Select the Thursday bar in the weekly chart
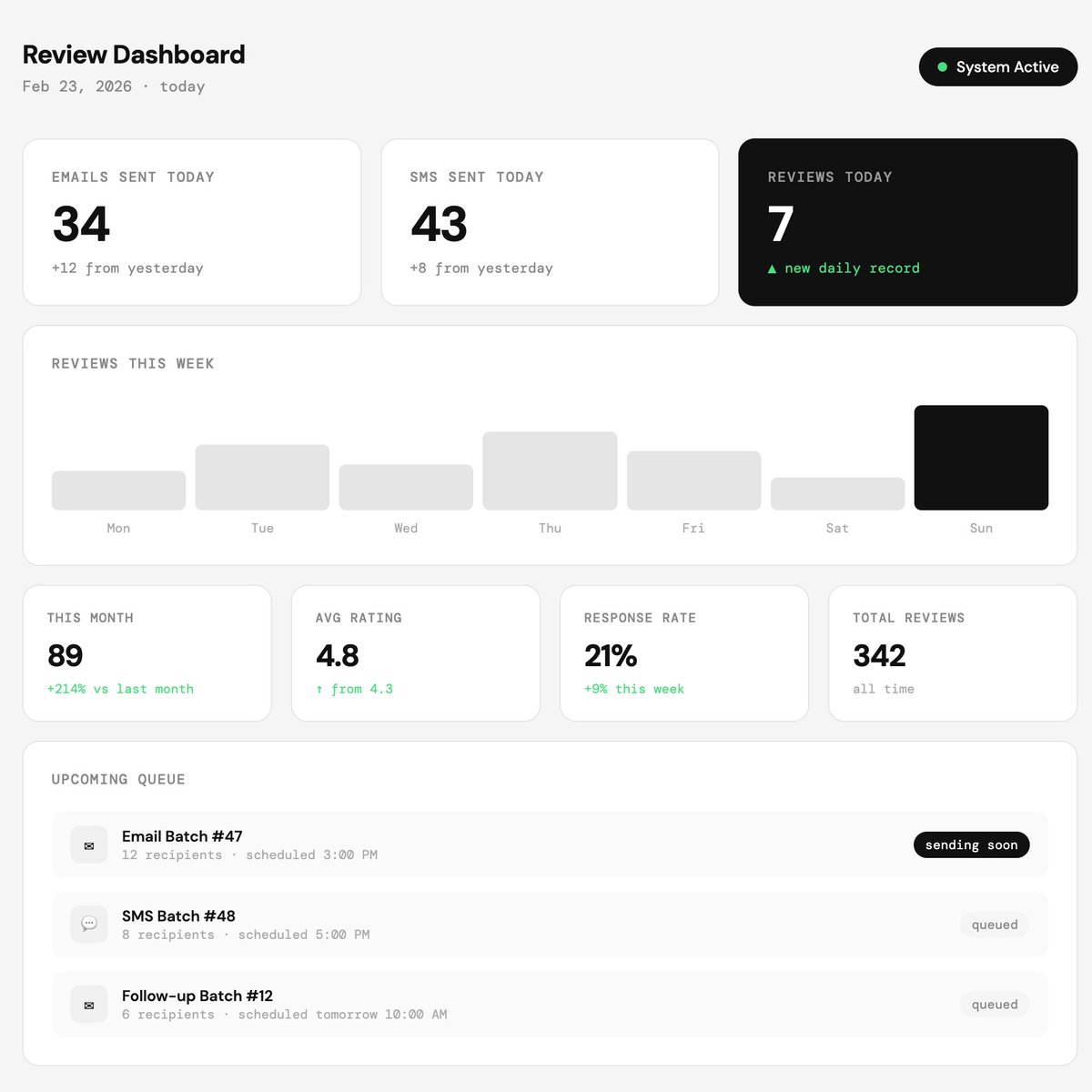 point(550,470)
